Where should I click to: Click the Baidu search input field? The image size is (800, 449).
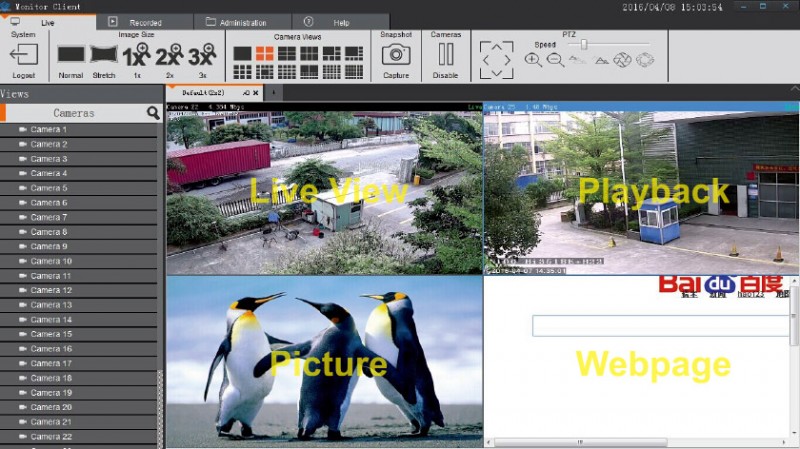[660, 326]
